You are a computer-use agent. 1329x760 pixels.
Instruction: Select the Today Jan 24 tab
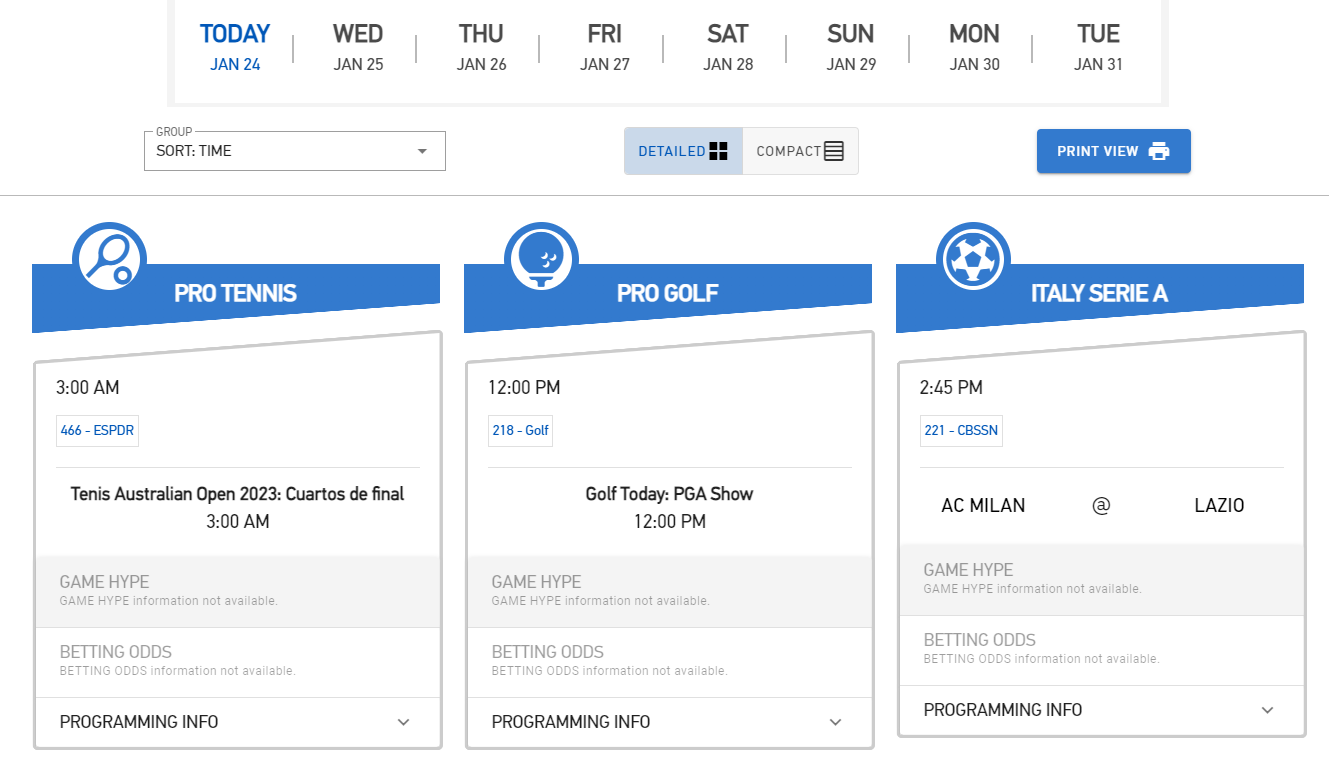coord(235,47)
